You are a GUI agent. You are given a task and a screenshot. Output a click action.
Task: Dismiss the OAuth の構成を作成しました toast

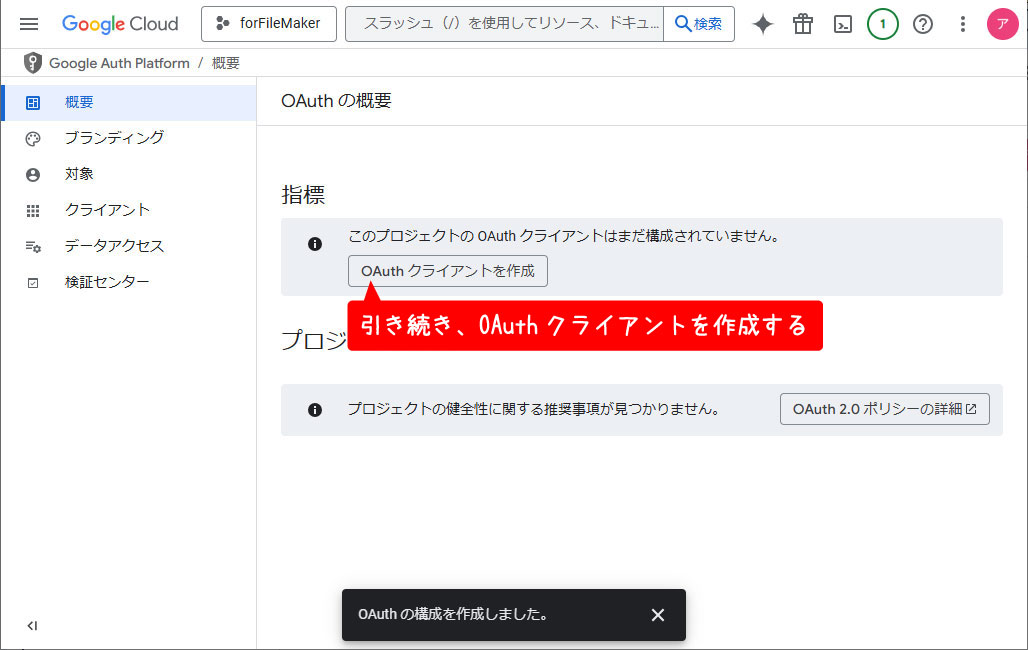658,615
